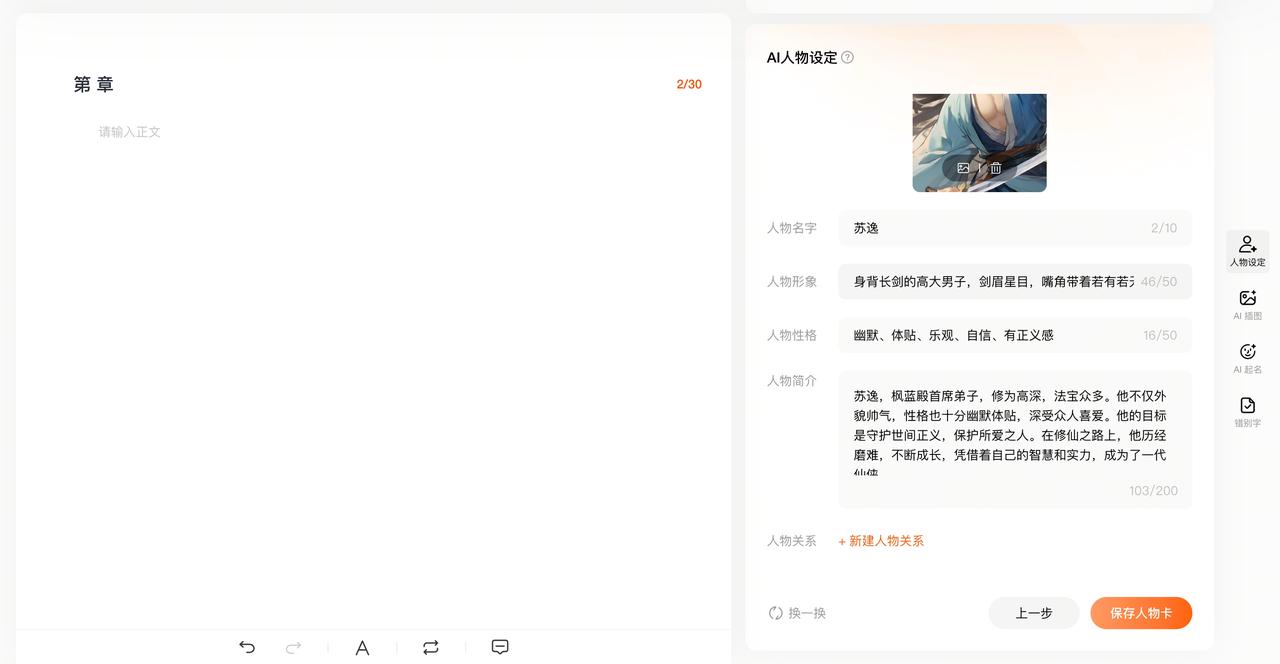Open the AI 插图 sidebar tool
The width and height of the screenshot is (1280, 664).
(x=1247, y=304)
